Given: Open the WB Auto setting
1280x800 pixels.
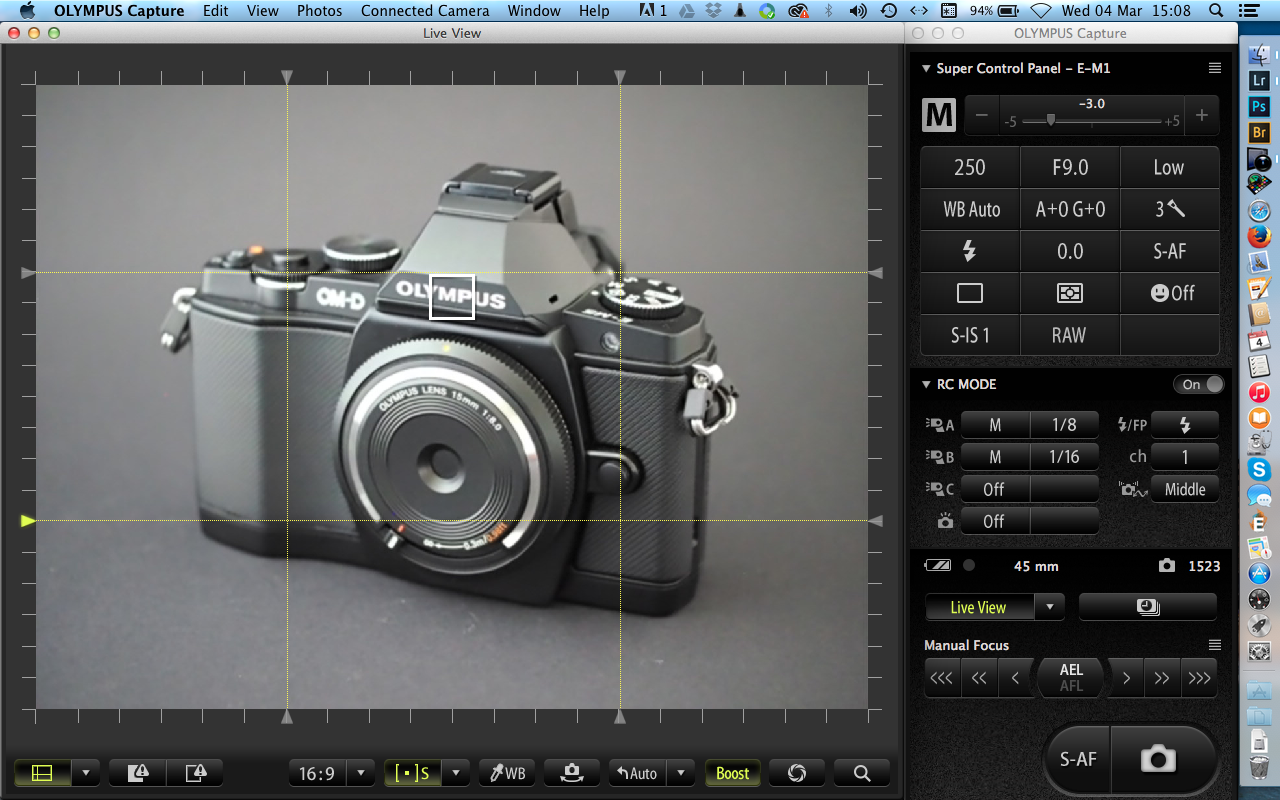Looking at the screenshot, I should [970, 209].
